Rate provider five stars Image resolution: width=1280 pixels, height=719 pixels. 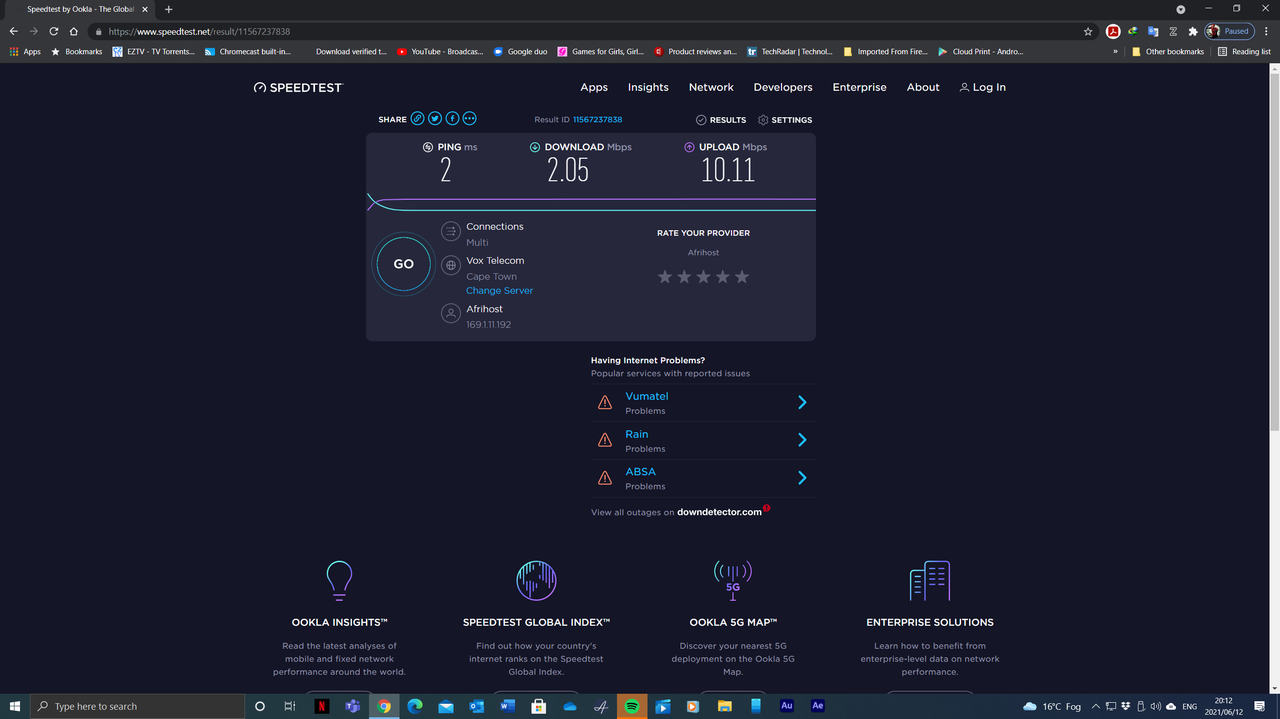coord(741,277)
